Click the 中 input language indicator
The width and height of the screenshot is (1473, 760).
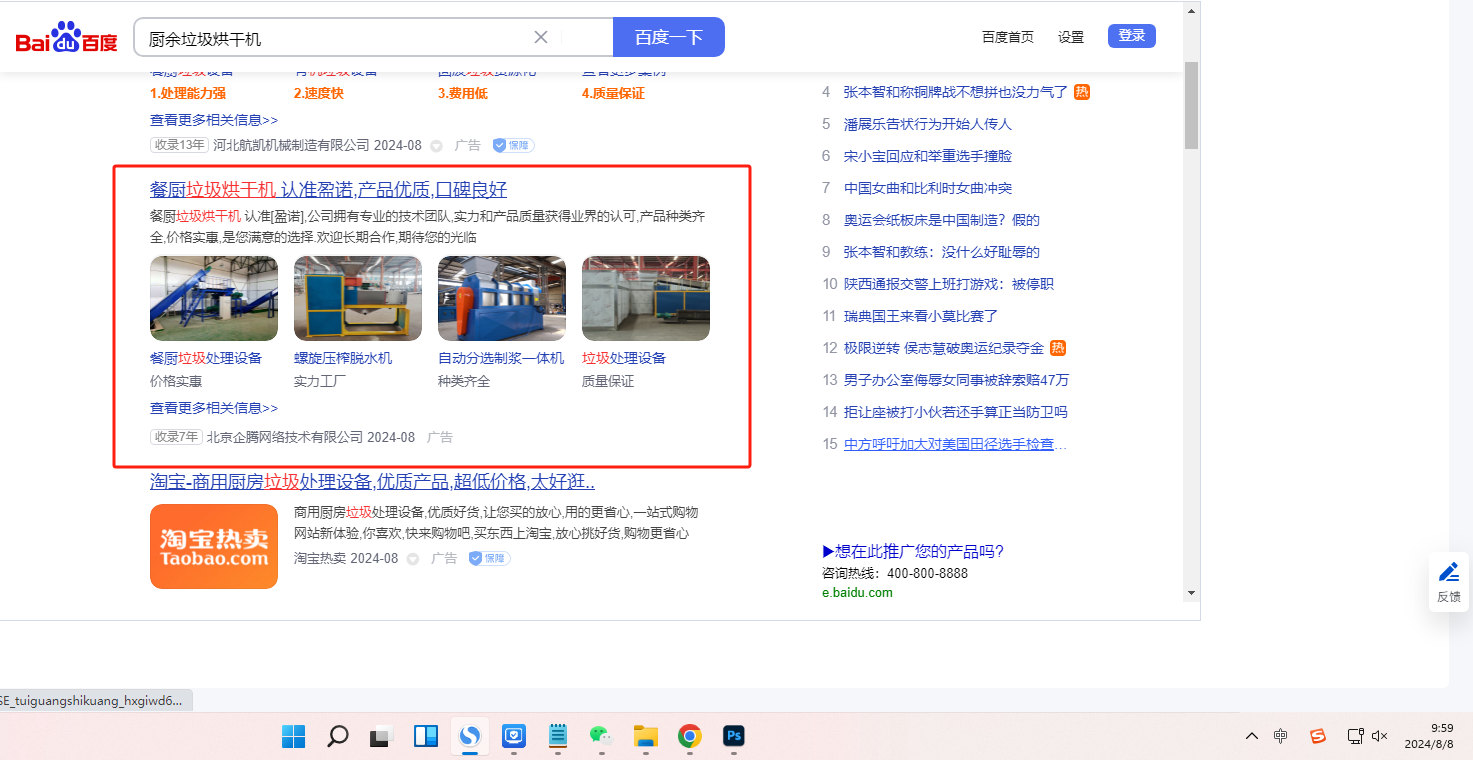click(x=1281, y=737)
